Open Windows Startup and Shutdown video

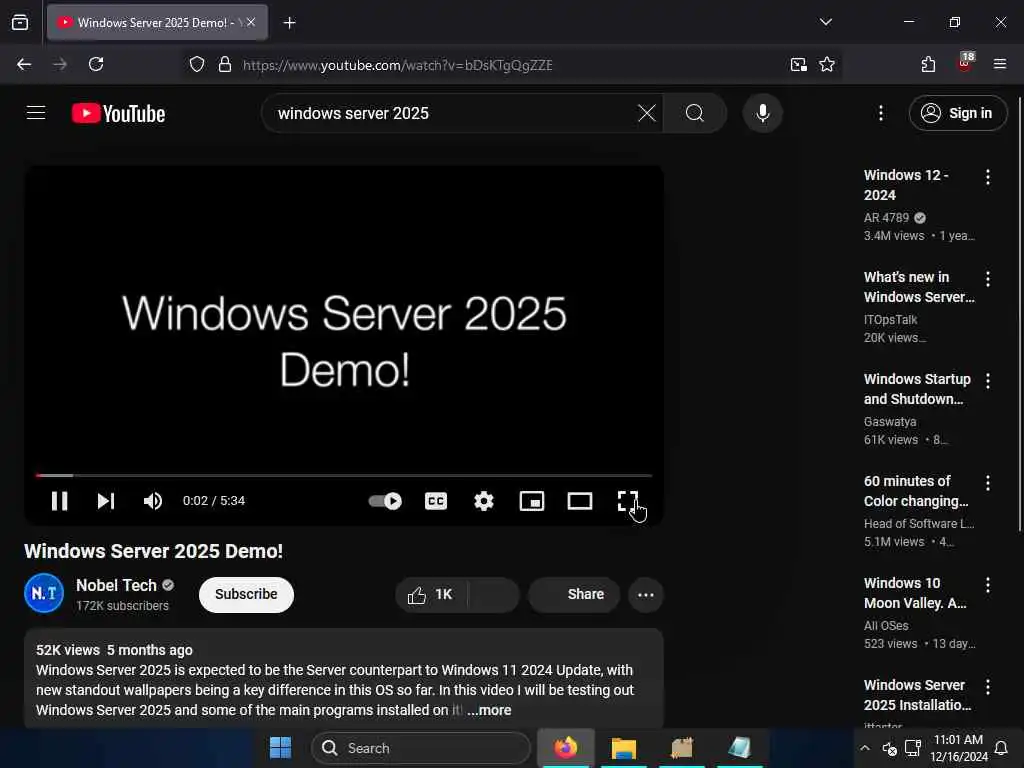pyautogui.click(x=917, y=389)
